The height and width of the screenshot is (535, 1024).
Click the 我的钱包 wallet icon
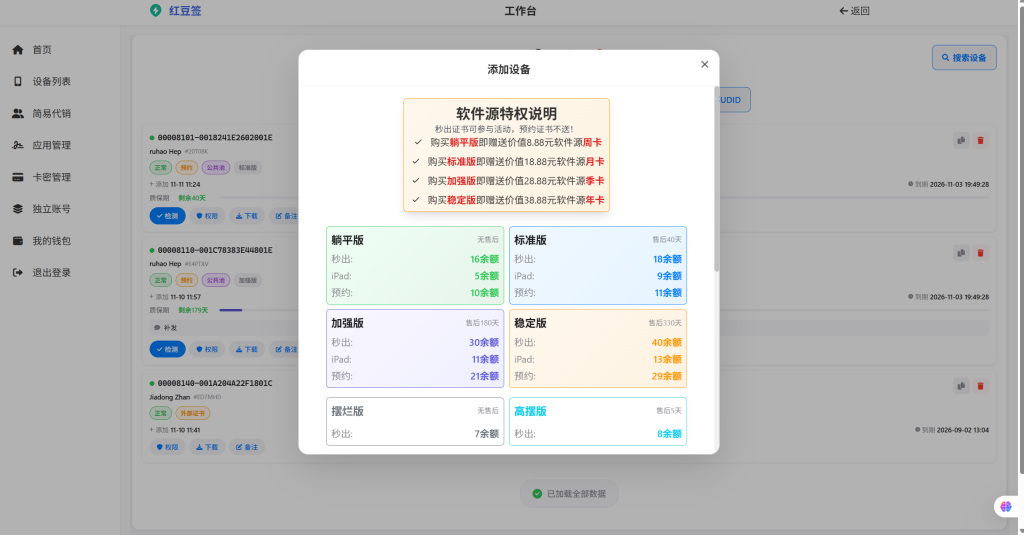tap(18, 241)
